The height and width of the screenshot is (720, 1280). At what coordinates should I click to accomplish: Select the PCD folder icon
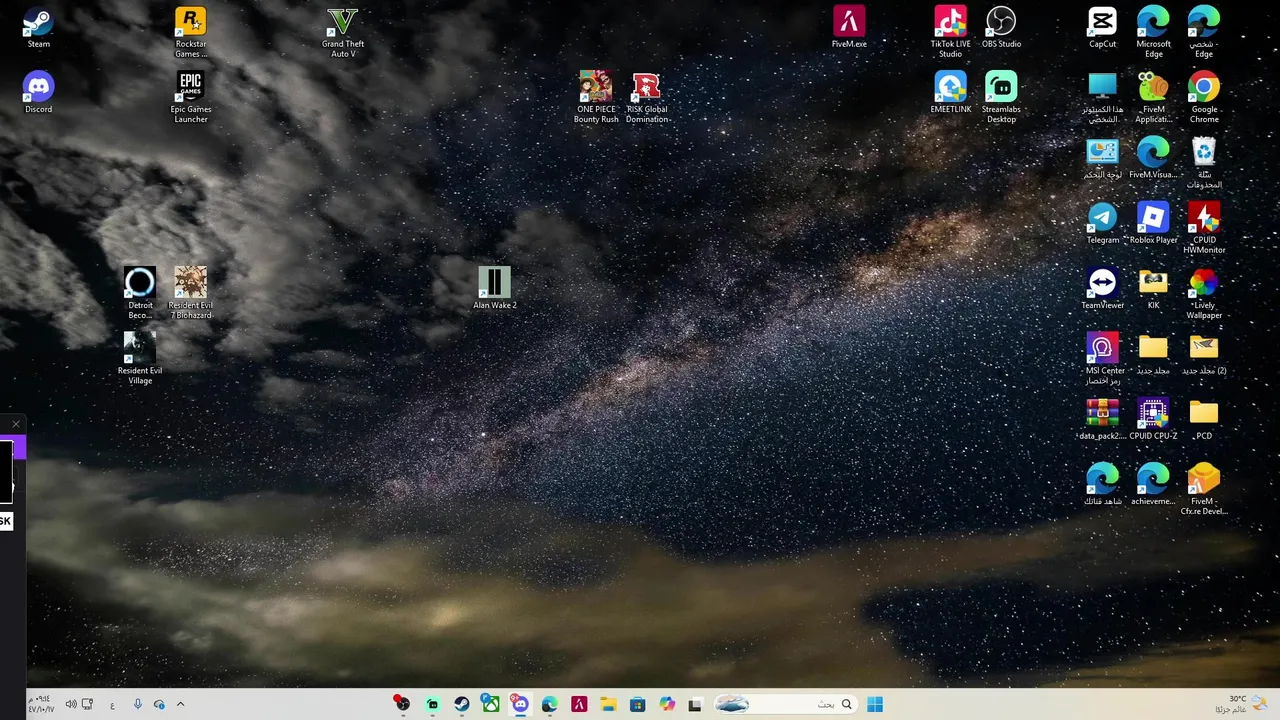click(x=1204, y=419)
